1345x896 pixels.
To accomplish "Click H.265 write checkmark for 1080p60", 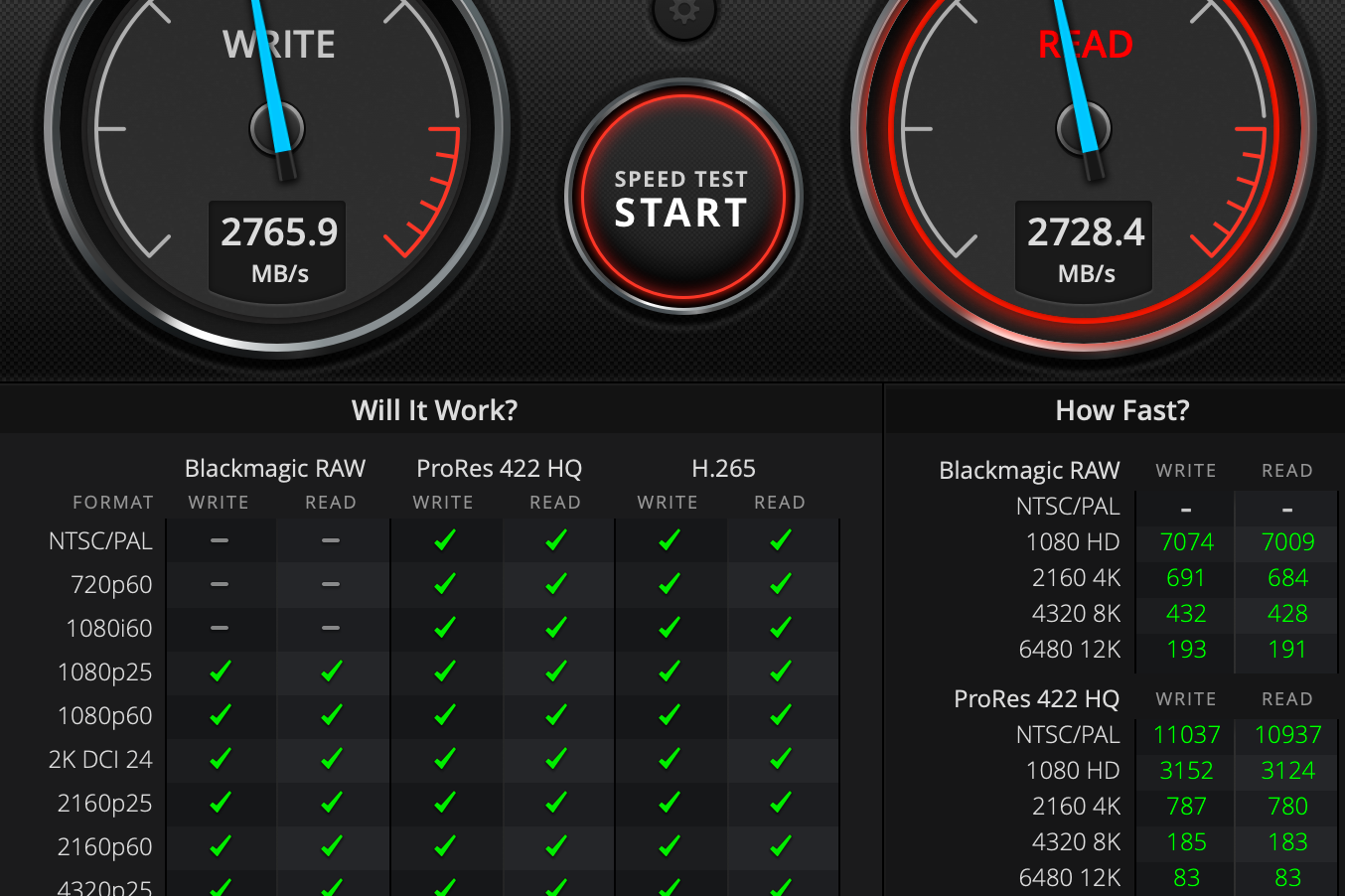I will click(670, 715).
